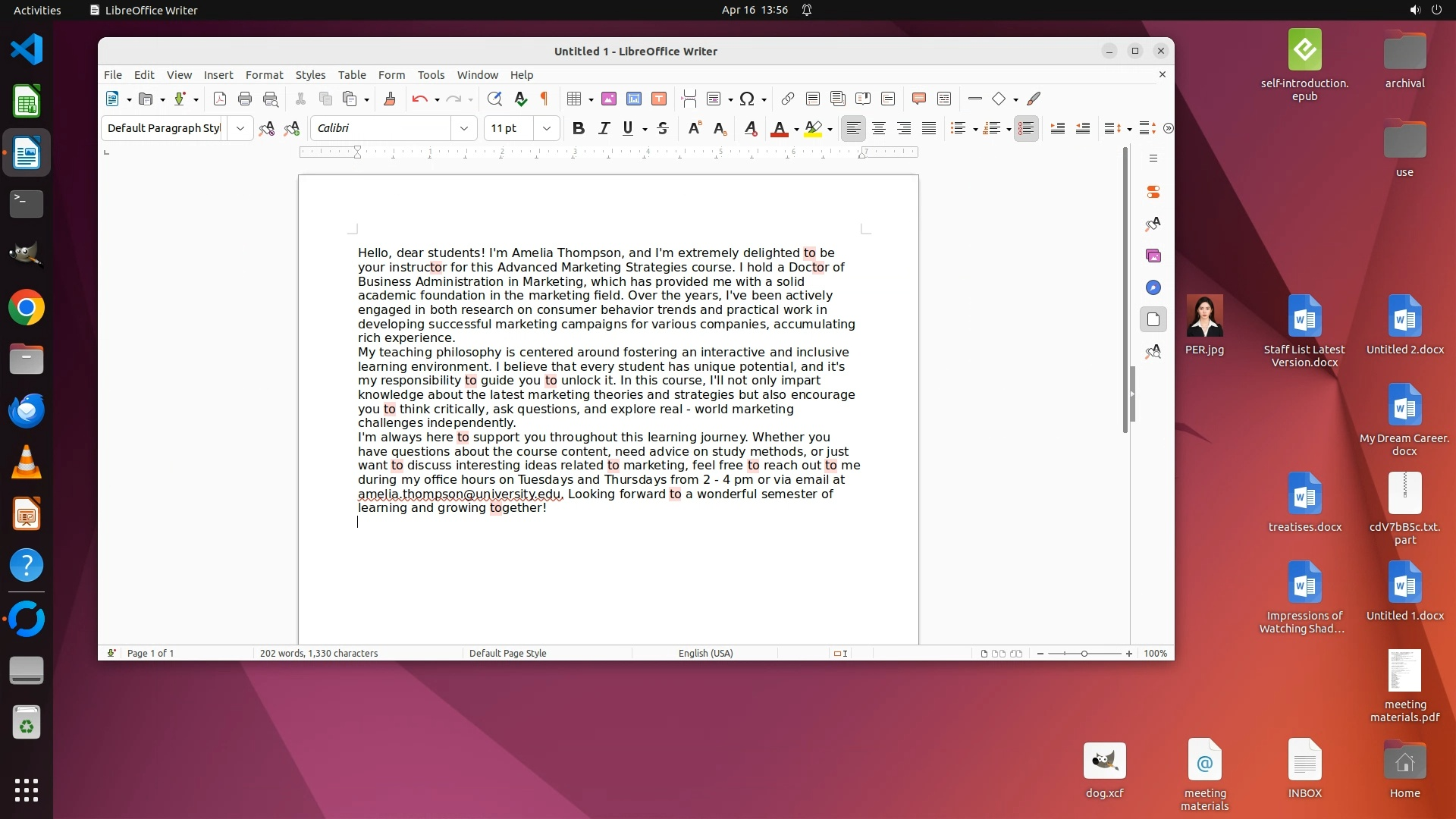The image size is (1456, 819).
Task: Insert a special character with omega icon
Action: click(747, 99)
